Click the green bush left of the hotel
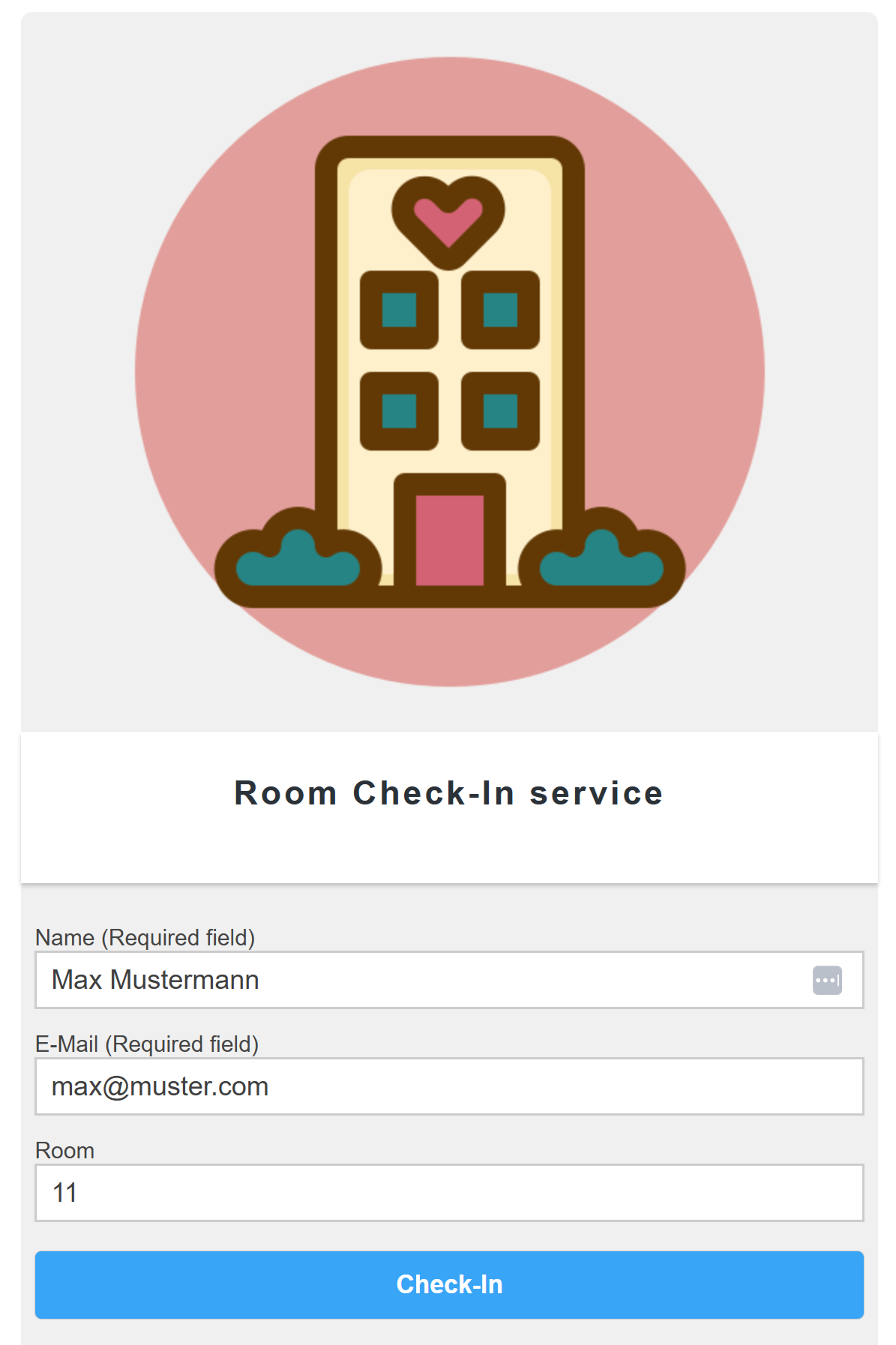 coord(298,562)
